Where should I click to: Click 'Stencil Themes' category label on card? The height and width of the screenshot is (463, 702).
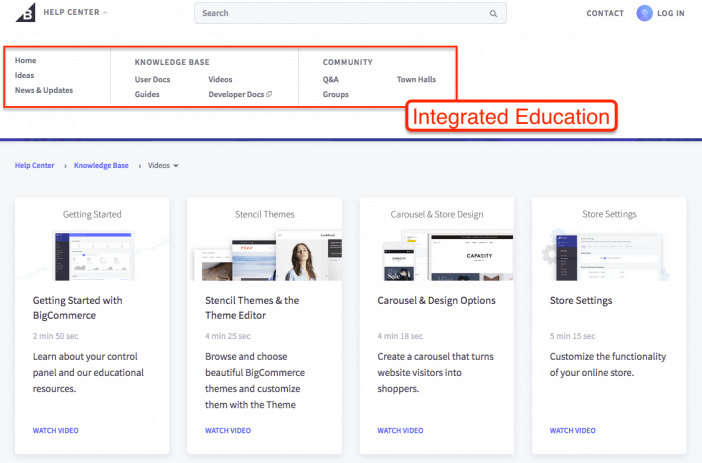[x=265, y=214]
